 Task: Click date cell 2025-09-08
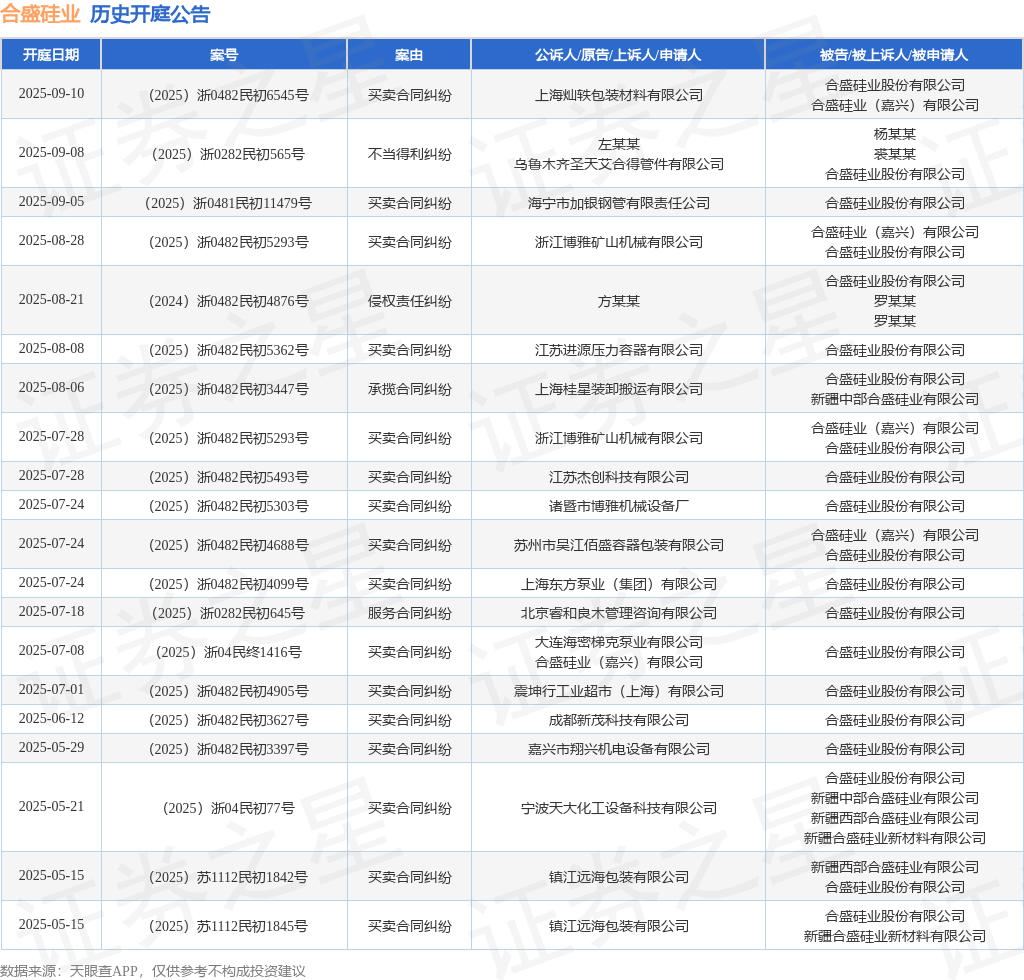point(52,152)
